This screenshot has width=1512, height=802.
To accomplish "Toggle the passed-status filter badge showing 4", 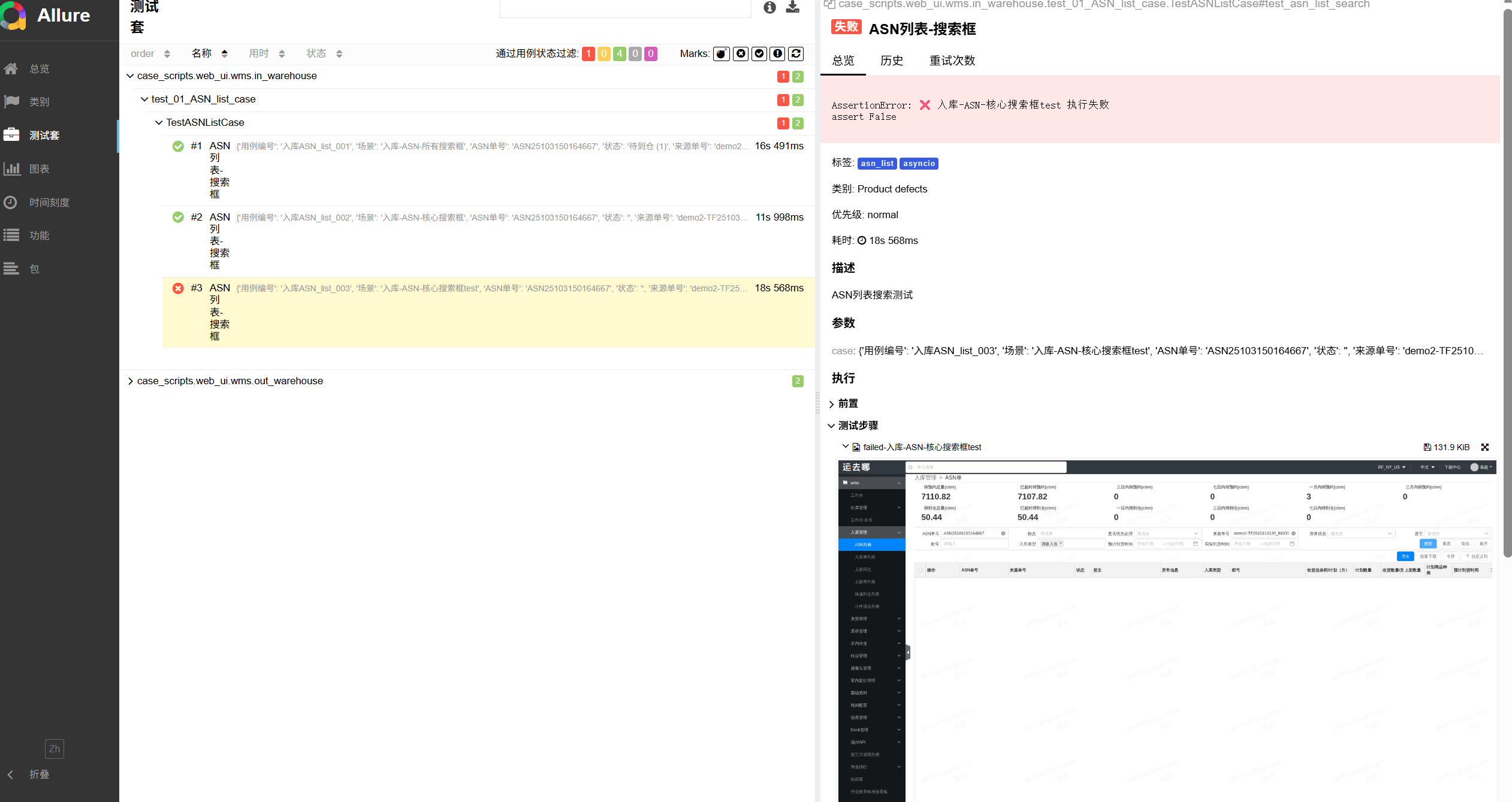I will (x=619, y=53).
